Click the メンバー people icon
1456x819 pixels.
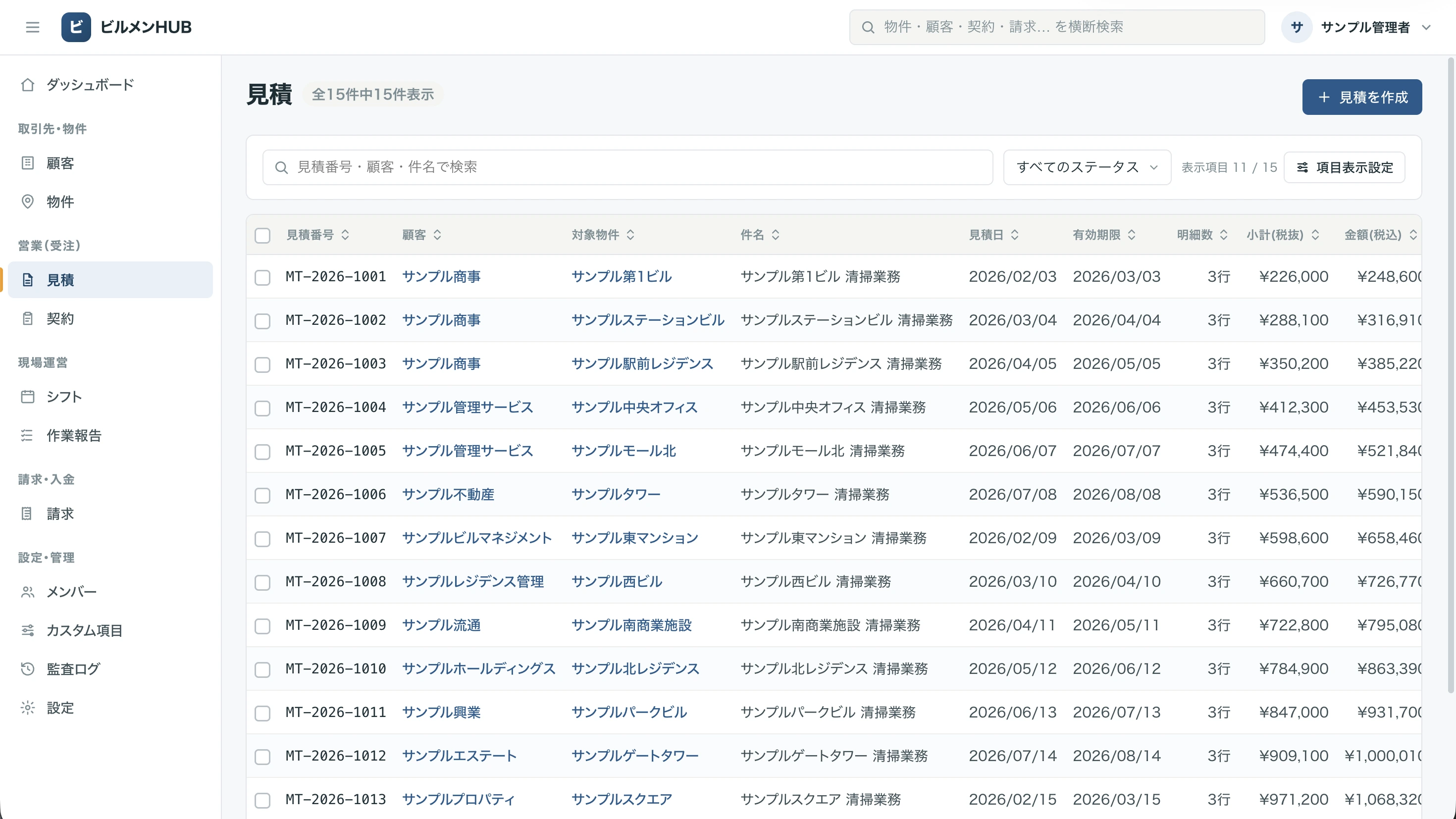(x=28, y=592)
